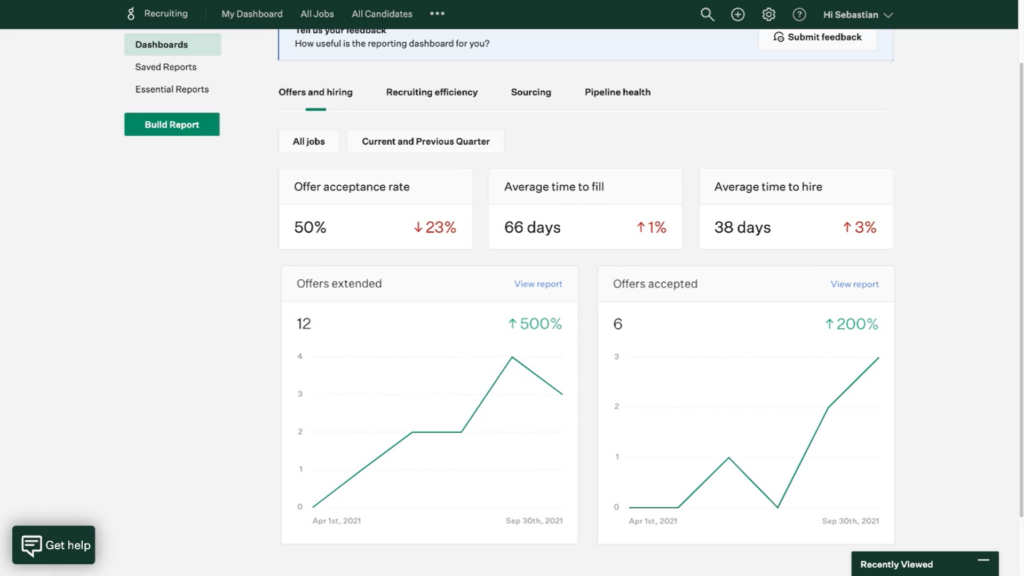Minimize the Recently Viewed panel
This screenshot has height=576, width=1024.
(x=983, y=561)
